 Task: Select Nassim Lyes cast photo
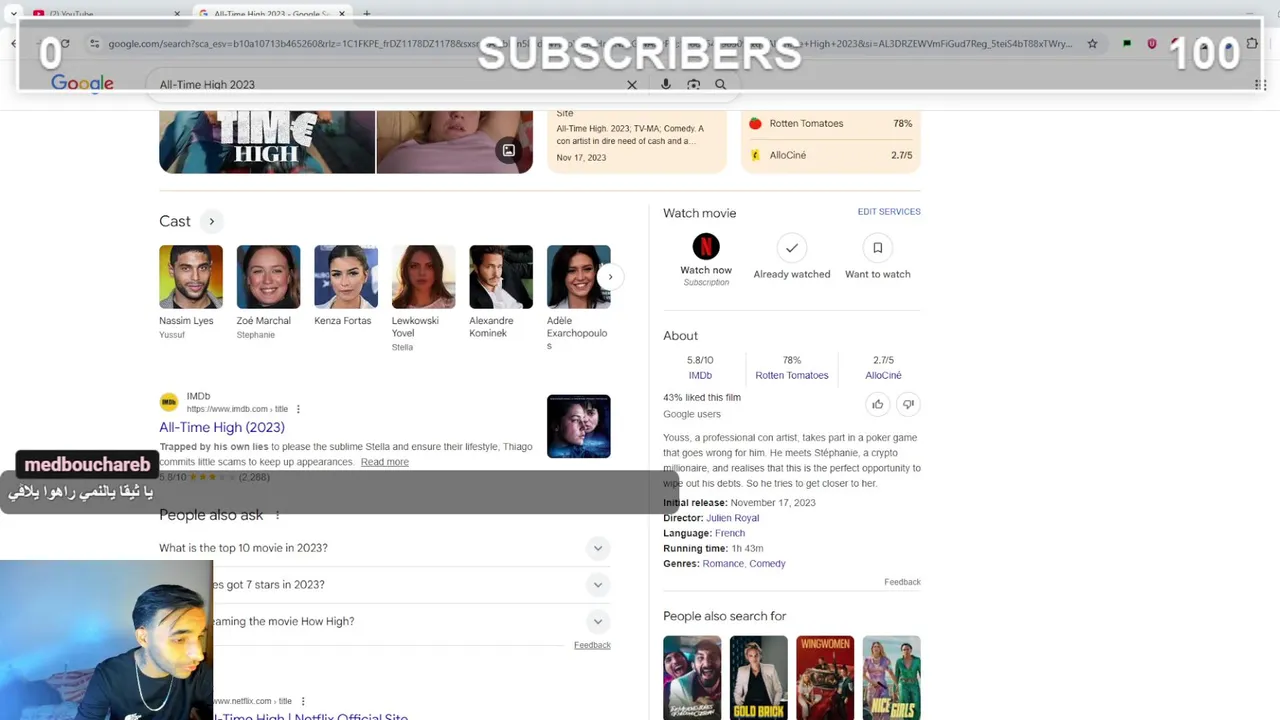(x=191, y=277)
